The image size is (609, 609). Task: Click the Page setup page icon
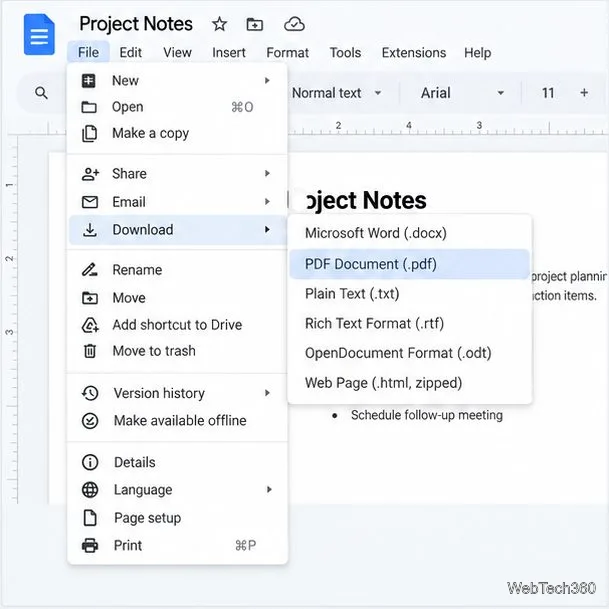(x=90, y=518)
